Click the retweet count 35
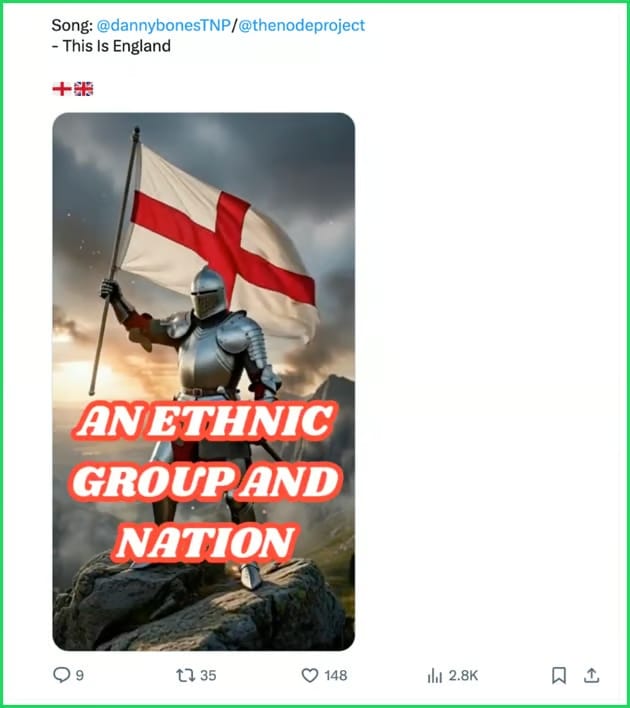 tap(208, 675)
